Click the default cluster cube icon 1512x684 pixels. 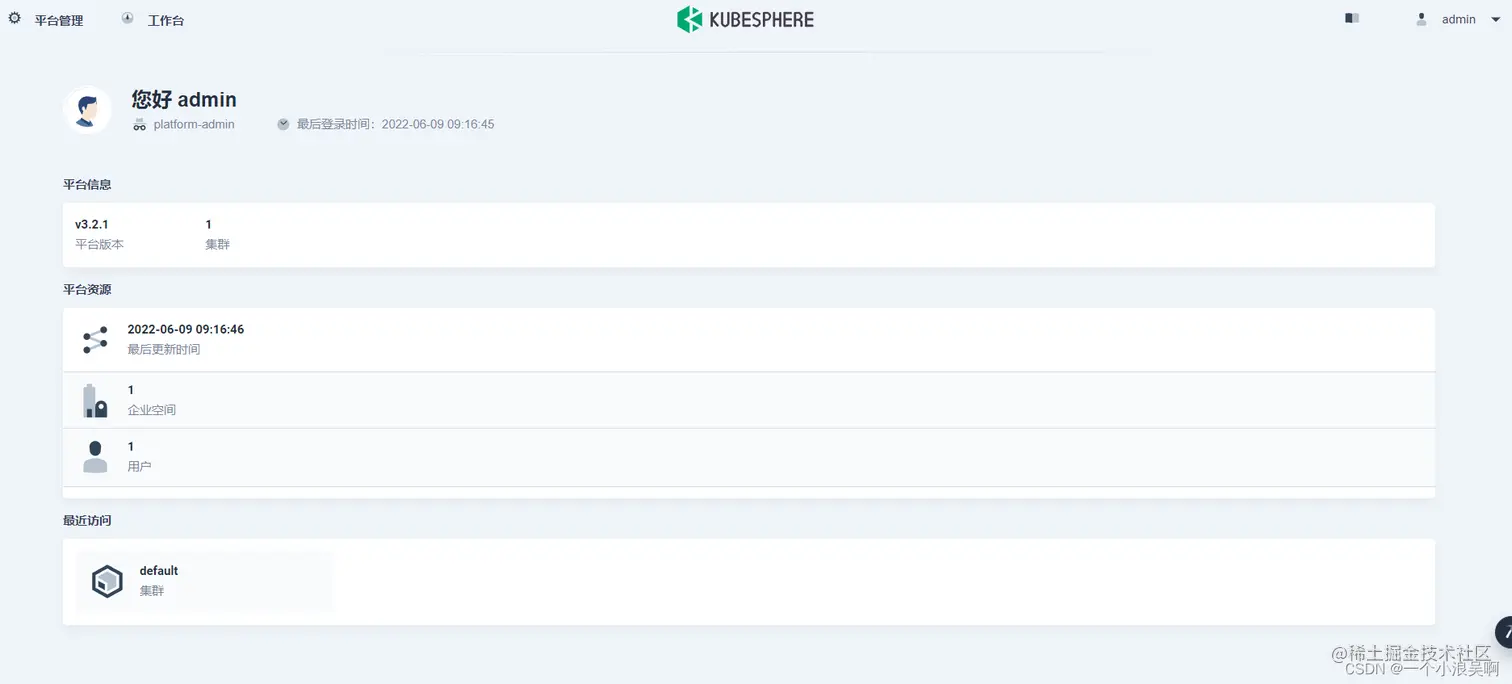pyautogui.click(x=107, y=581)
